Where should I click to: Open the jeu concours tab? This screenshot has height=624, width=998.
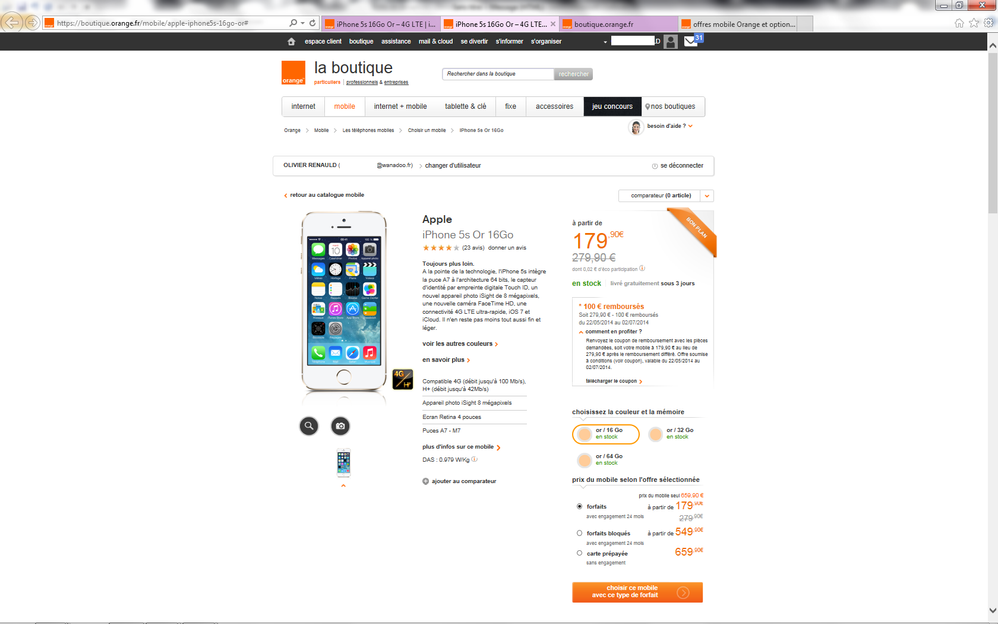click(612, 106)
